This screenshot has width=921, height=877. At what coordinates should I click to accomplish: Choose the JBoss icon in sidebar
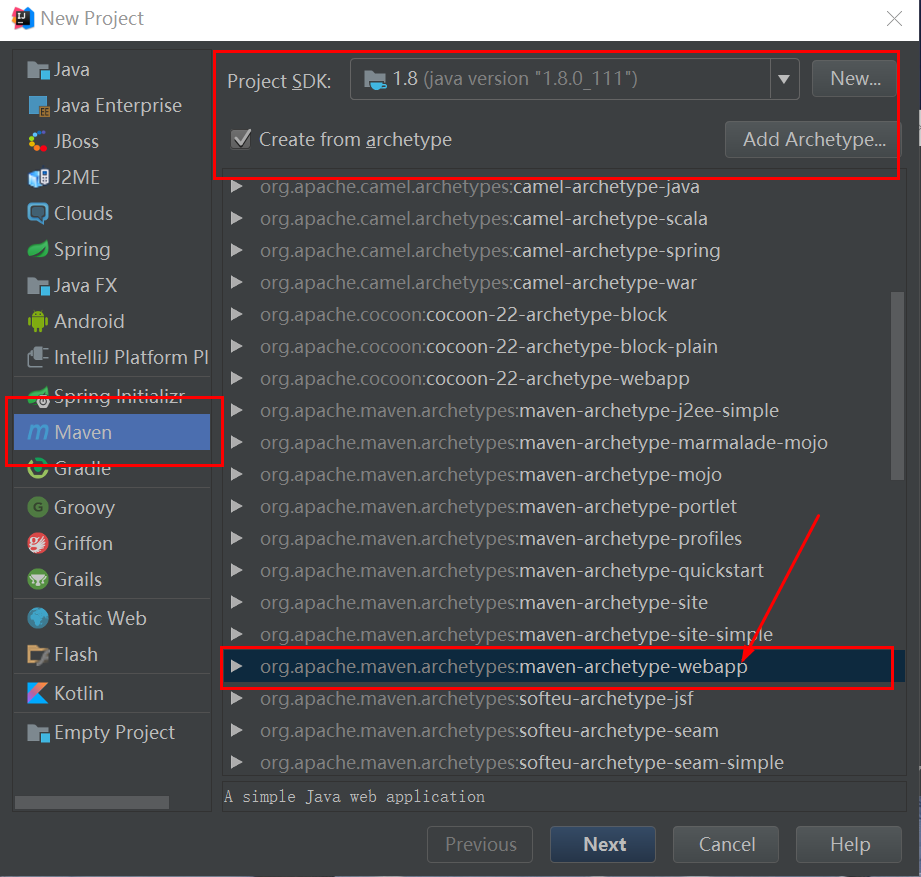point(38,142)
